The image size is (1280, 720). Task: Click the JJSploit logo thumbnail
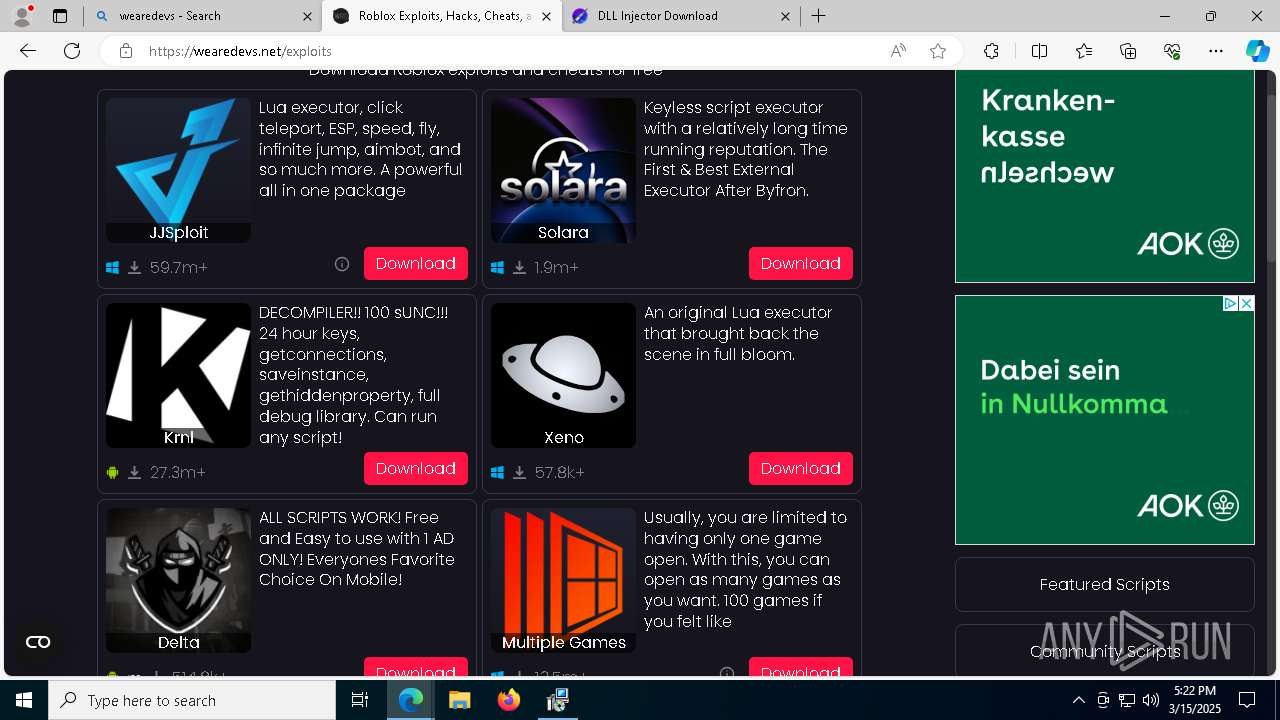pyautogui.click(x=178, y=170)
